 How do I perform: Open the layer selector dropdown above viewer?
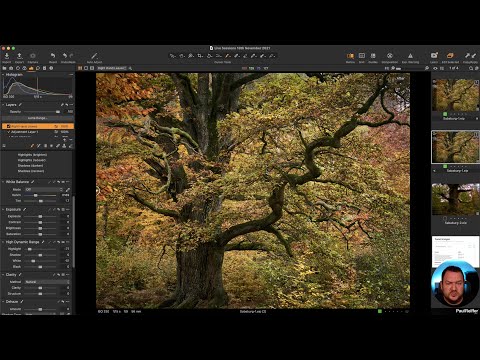tap(112, 68)
